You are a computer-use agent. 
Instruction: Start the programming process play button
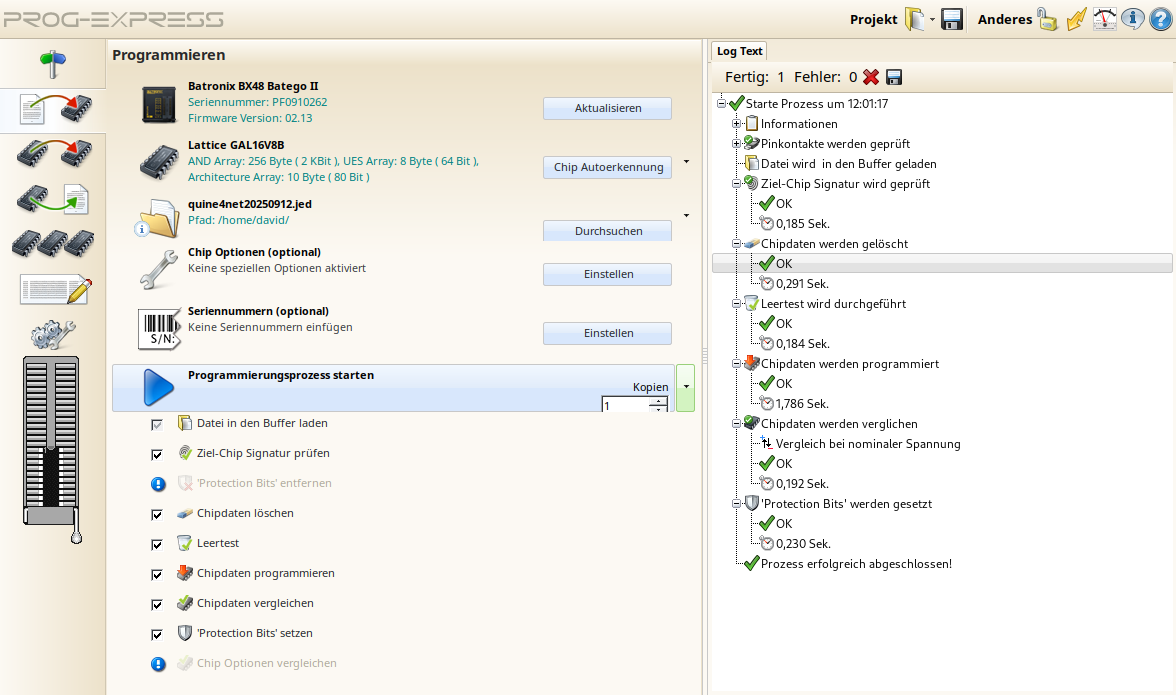coord(158,388)
